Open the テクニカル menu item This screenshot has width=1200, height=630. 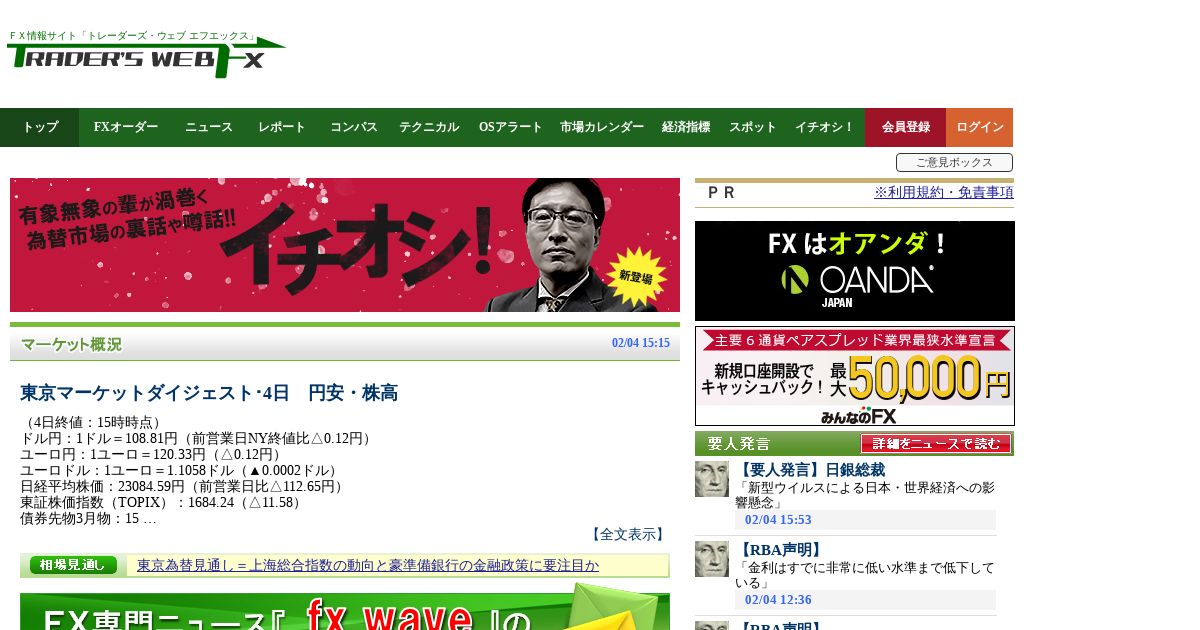429,127
